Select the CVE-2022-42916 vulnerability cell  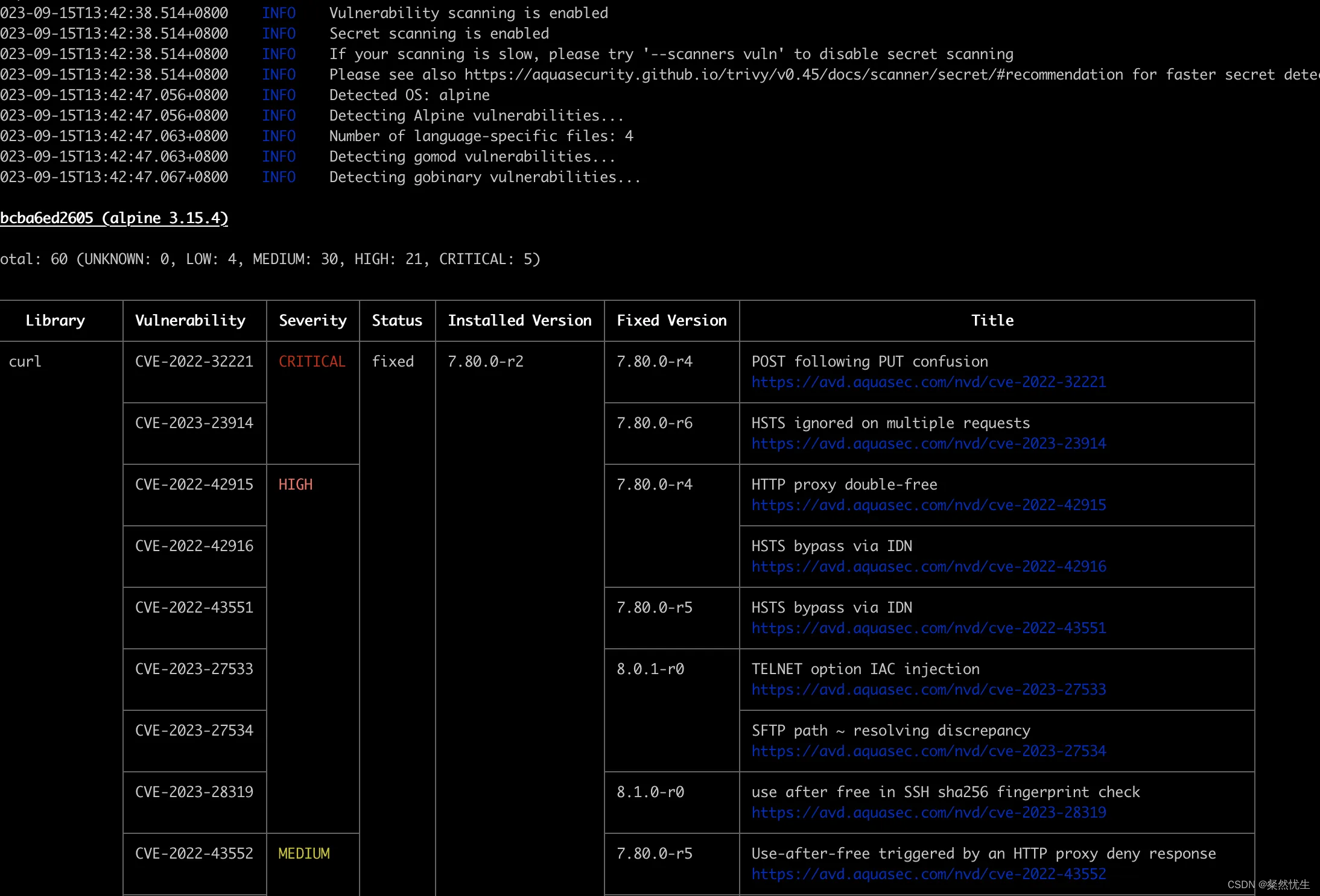(194, 546)
